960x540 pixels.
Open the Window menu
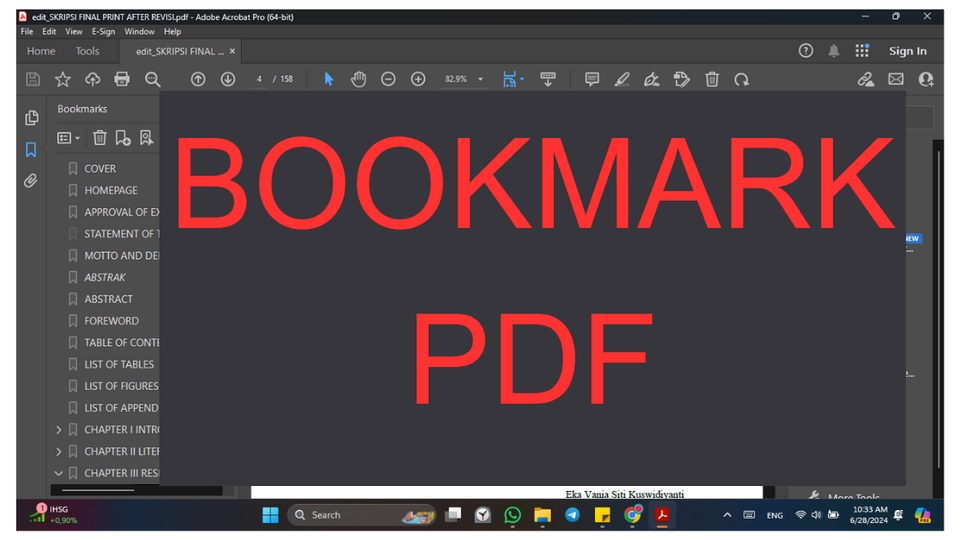(x=140, y=32)
